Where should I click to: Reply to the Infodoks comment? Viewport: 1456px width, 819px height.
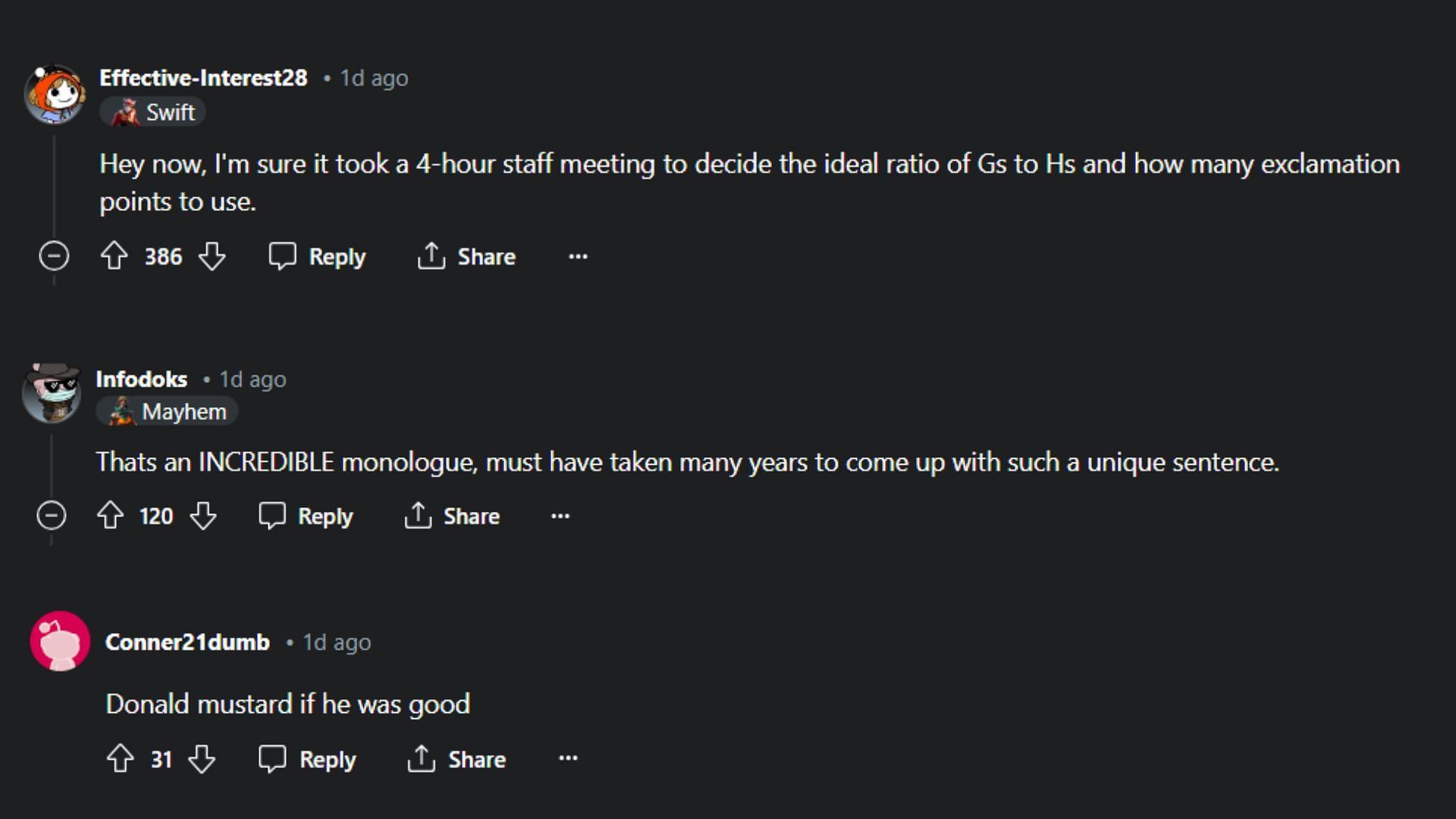click(x=306, y=516)
